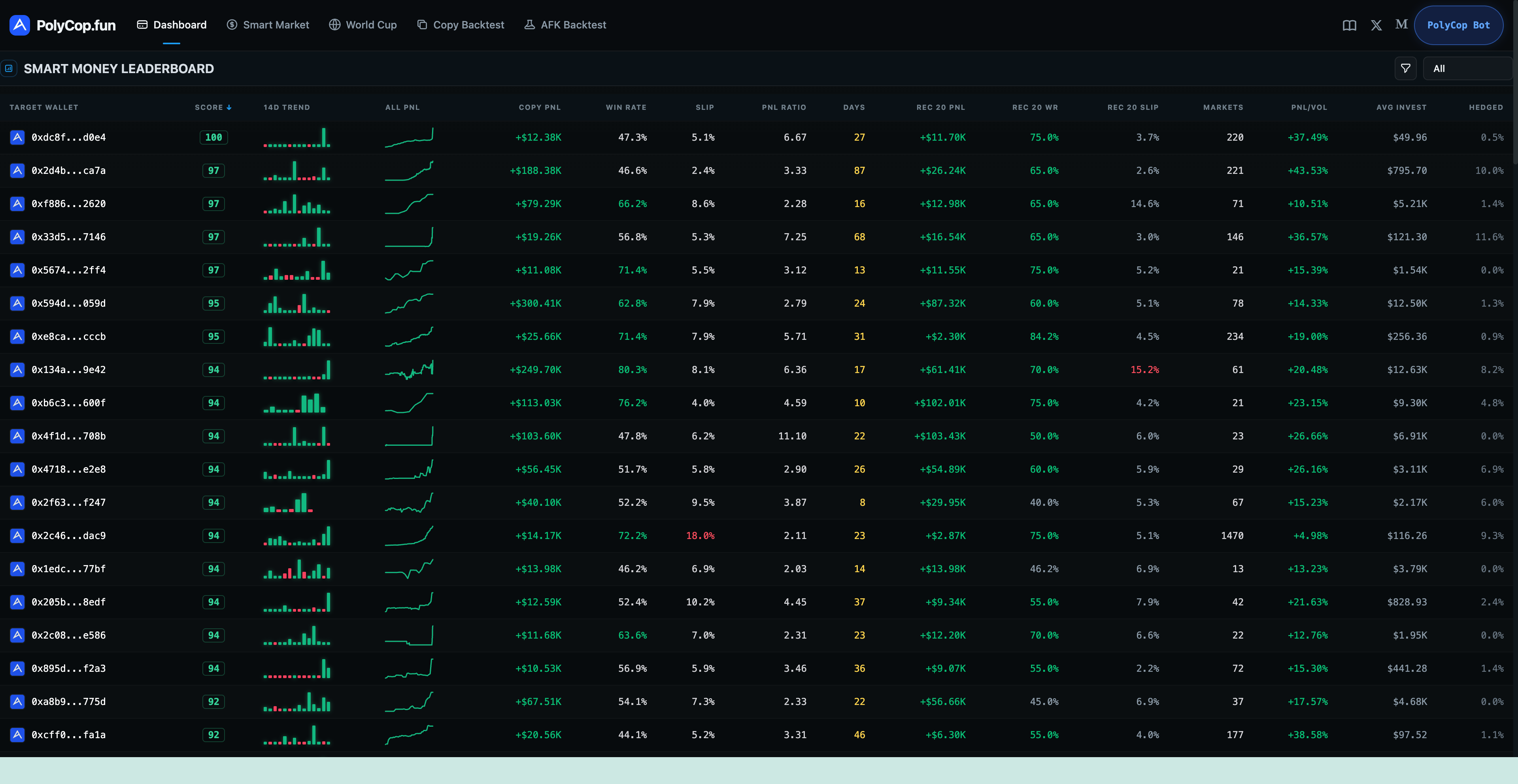The height and width of the screenshot is (784, 1518).
Task: Click wallet avatar icon for 0x4f1d...708b
Action: tap(18, 436)
